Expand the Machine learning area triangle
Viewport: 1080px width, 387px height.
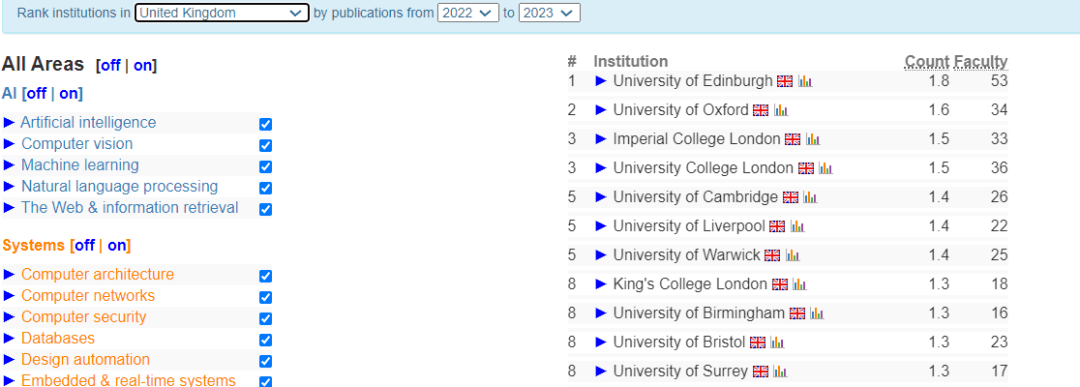9,165
